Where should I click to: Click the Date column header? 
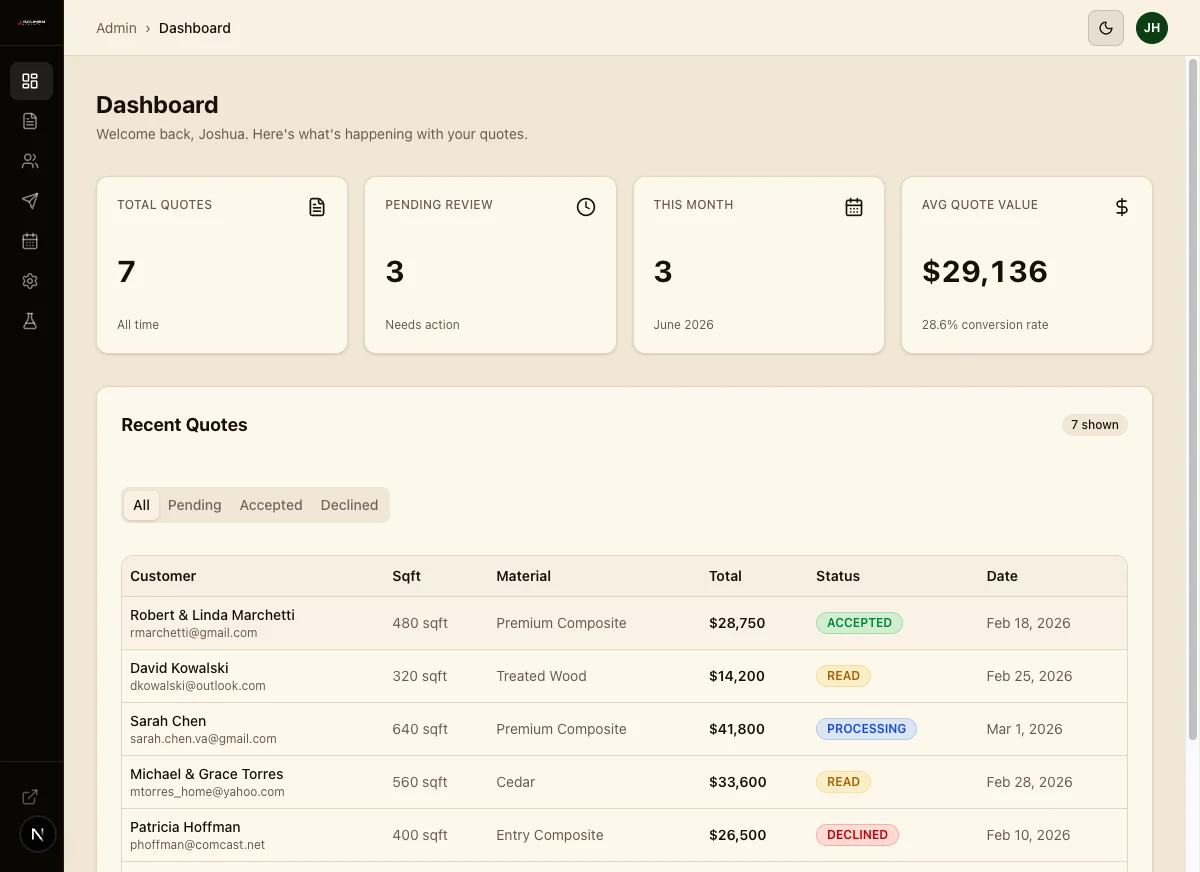coord(1002,576)
